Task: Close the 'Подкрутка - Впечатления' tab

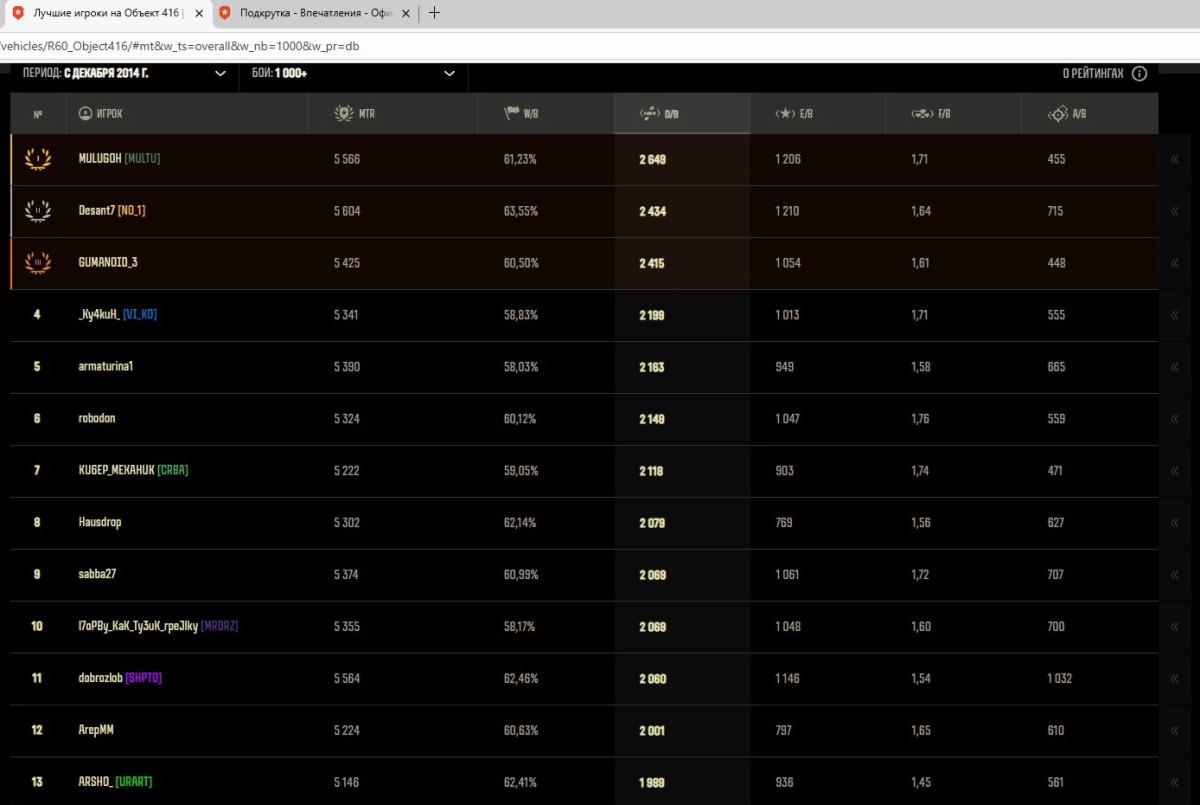Action: click(x=406, y=13)
